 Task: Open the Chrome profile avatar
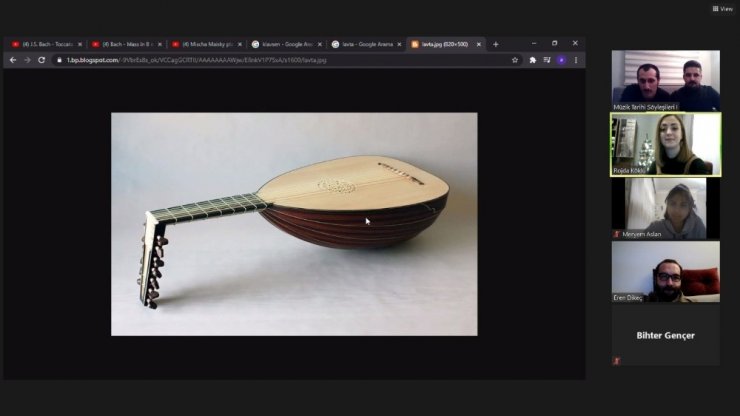click(x=561, y=60)
